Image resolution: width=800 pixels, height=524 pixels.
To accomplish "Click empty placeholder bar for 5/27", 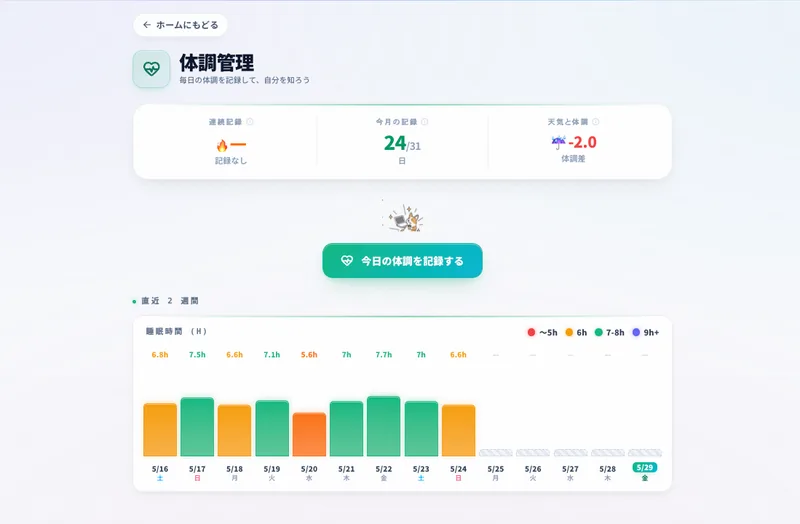I will [570, 453].
